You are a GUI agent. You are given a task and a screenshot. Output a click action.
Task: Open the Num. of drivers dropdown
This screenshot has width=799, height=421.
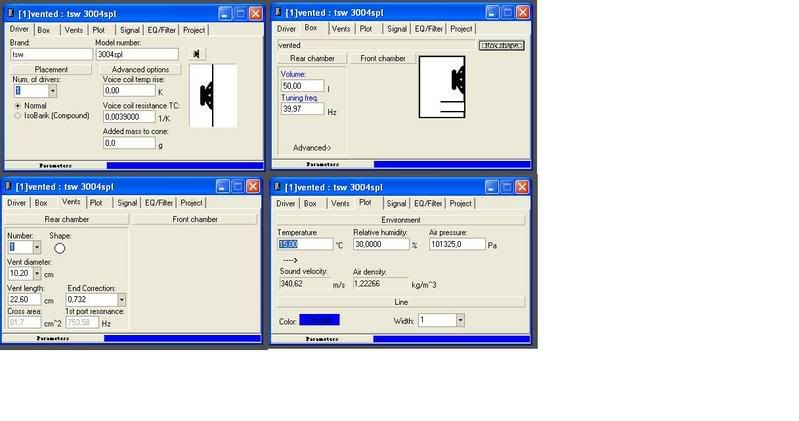[52, 91]
